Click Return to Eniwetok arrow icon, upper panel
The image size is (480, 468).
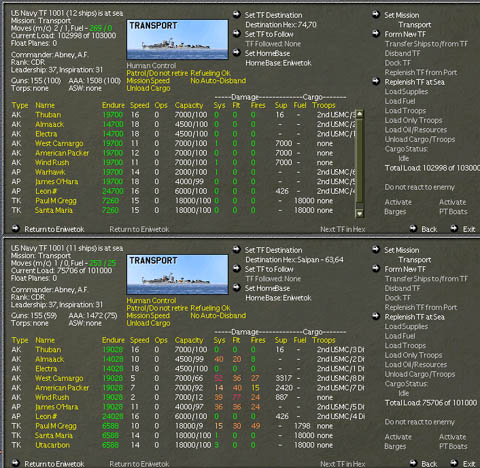16,228
